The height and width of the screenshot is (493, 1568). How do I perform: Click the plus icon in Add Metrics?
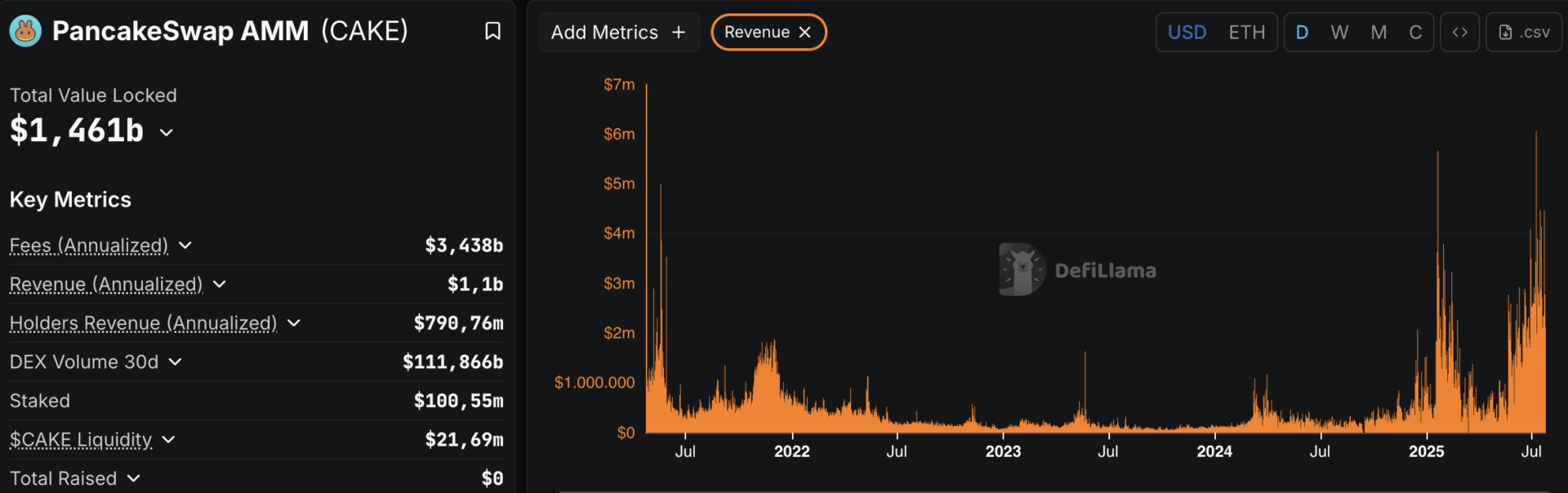(x=679, y=33)
